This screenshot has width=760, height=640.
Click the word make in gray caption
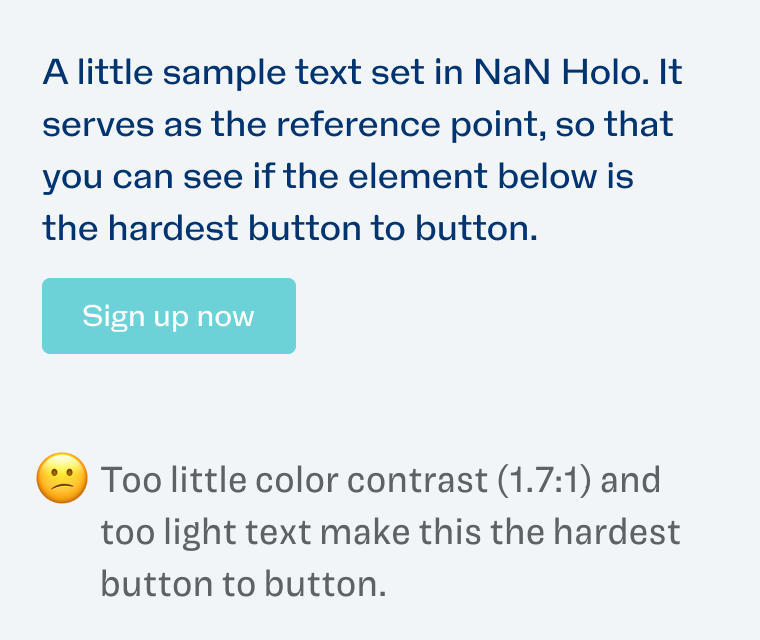364,532
